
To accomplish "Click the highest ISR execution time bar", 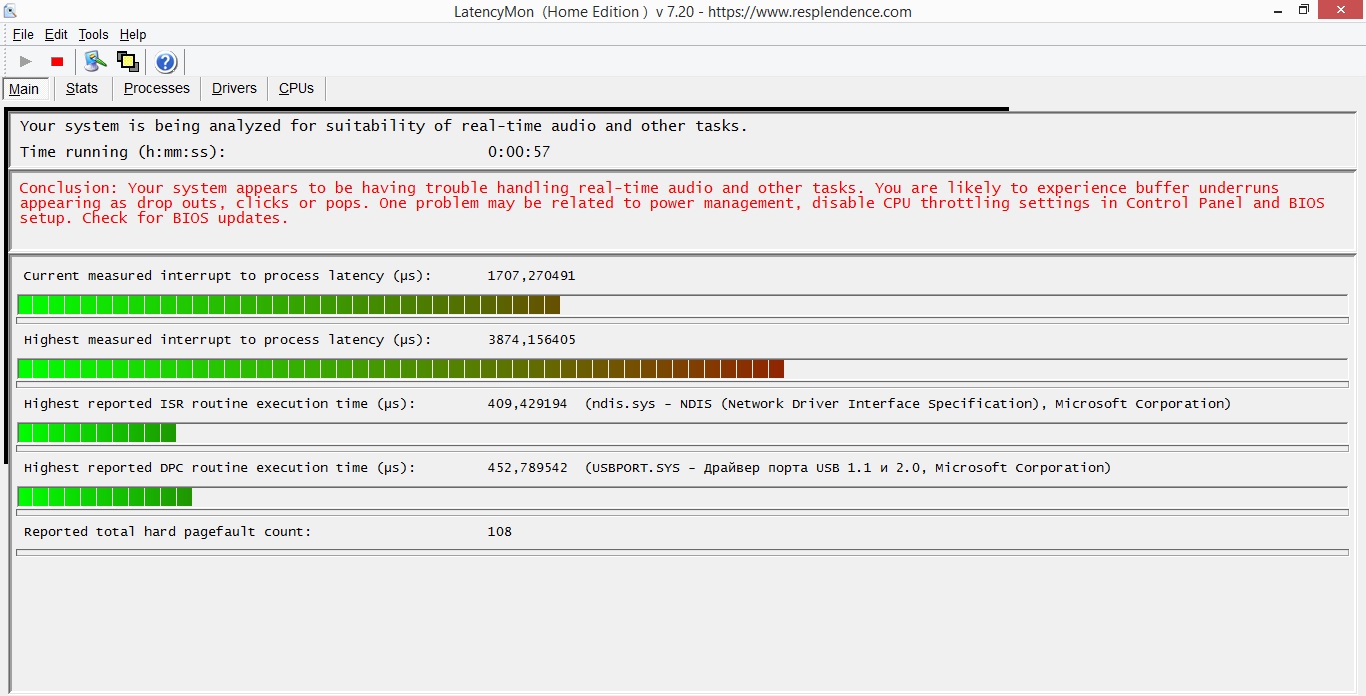I will pos(683,433).
